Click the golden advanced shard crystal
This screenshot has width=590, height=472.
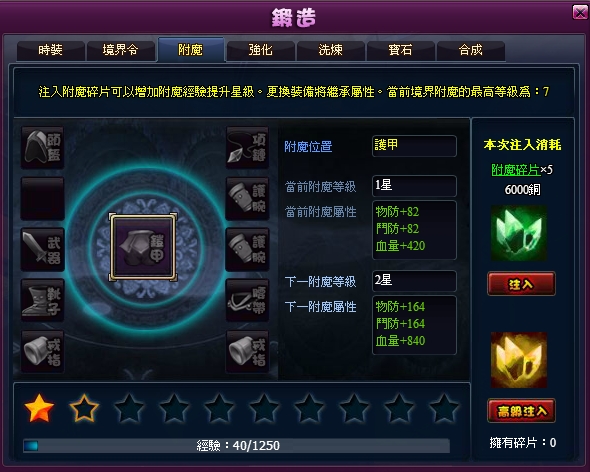point(519,360)
